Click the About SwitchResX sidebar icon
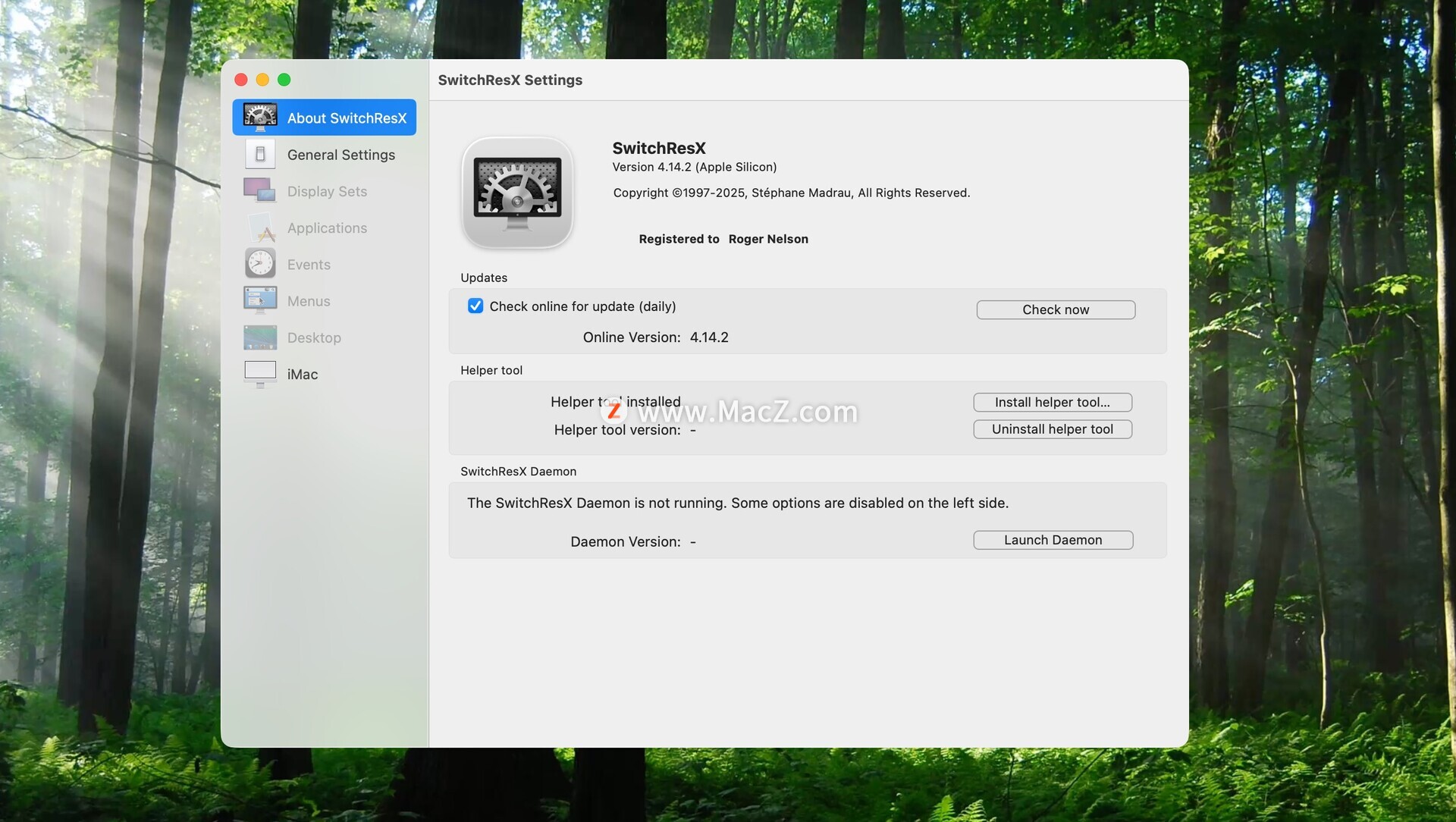The width and height of the screenshot is (1456, 822). (x=260, y=118)
